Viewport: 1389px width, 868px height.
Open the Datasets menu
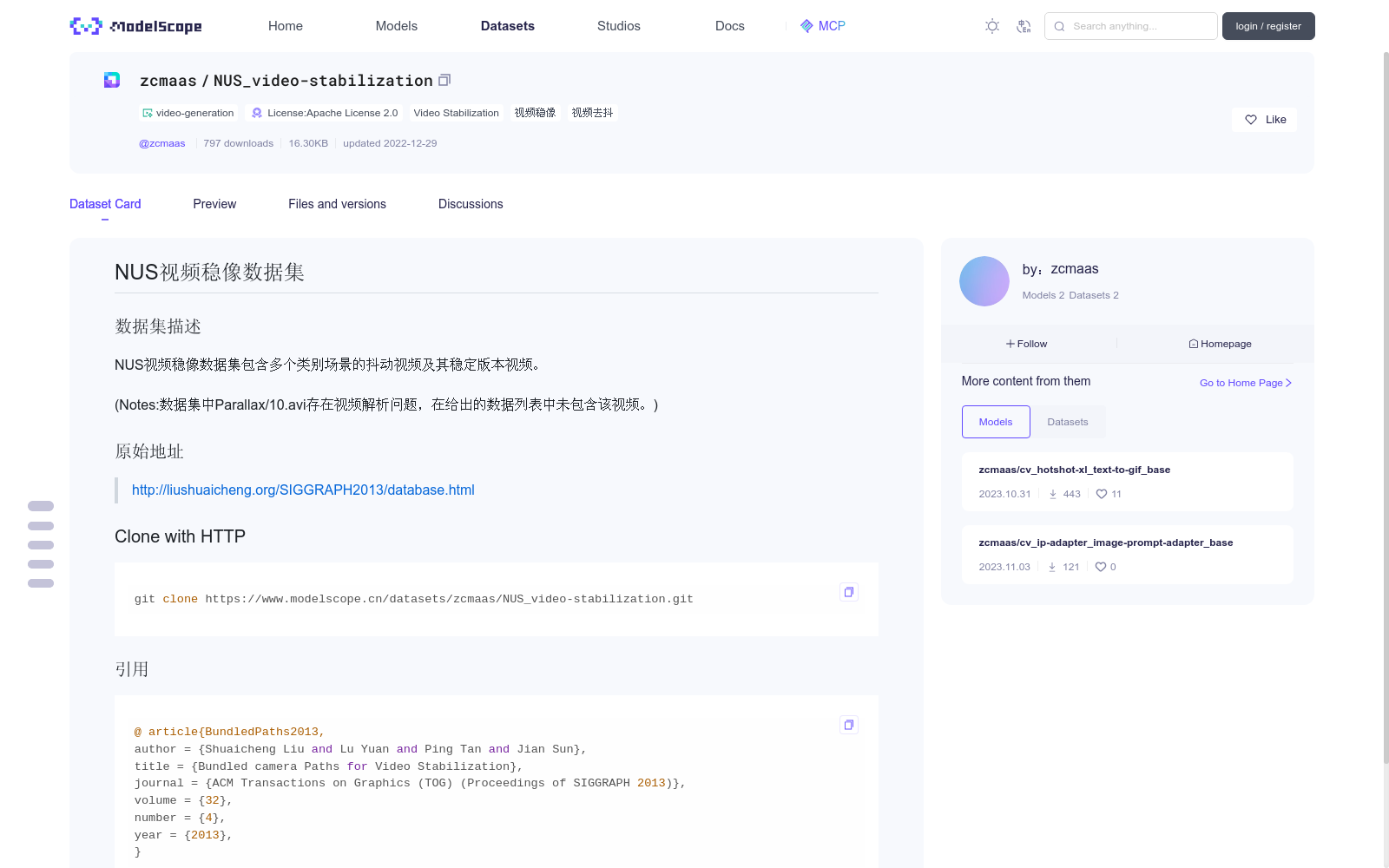tap(508, 26)
